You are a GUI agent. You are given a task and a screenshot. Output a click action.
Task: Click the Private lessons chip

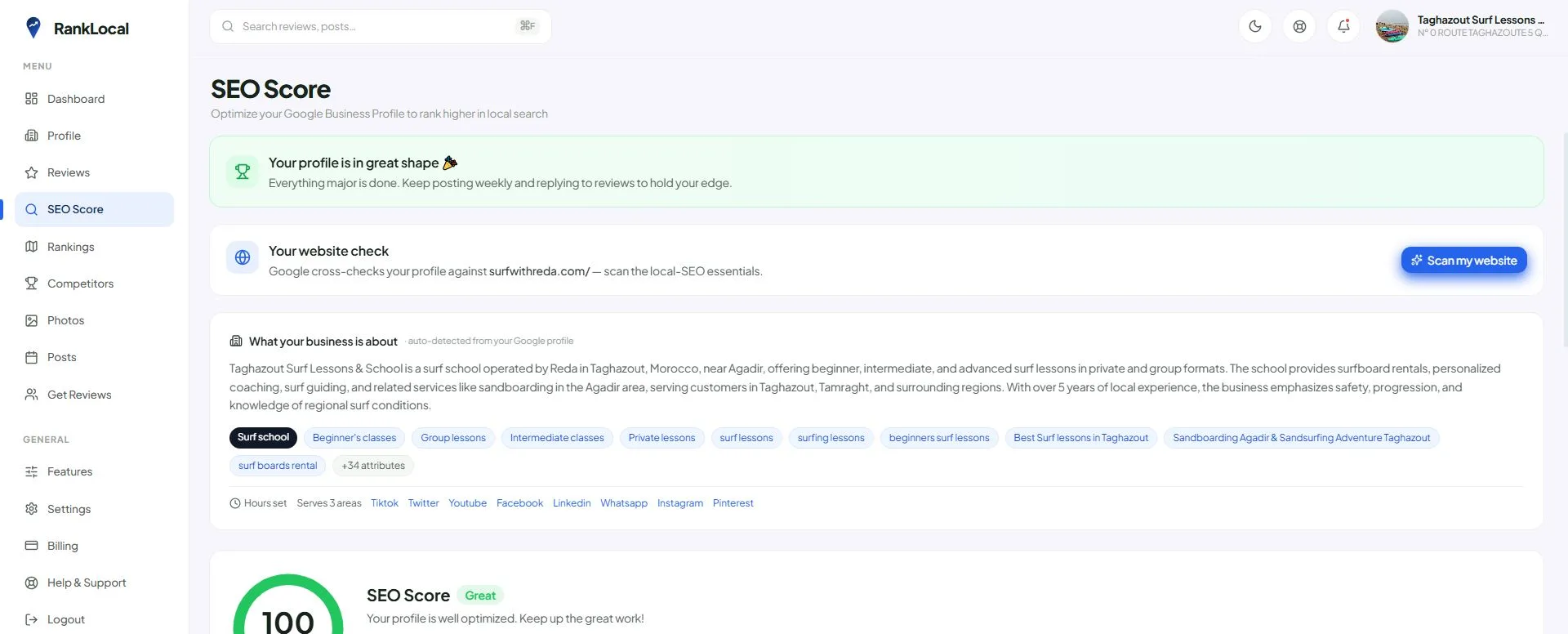[x=661, y=438]
